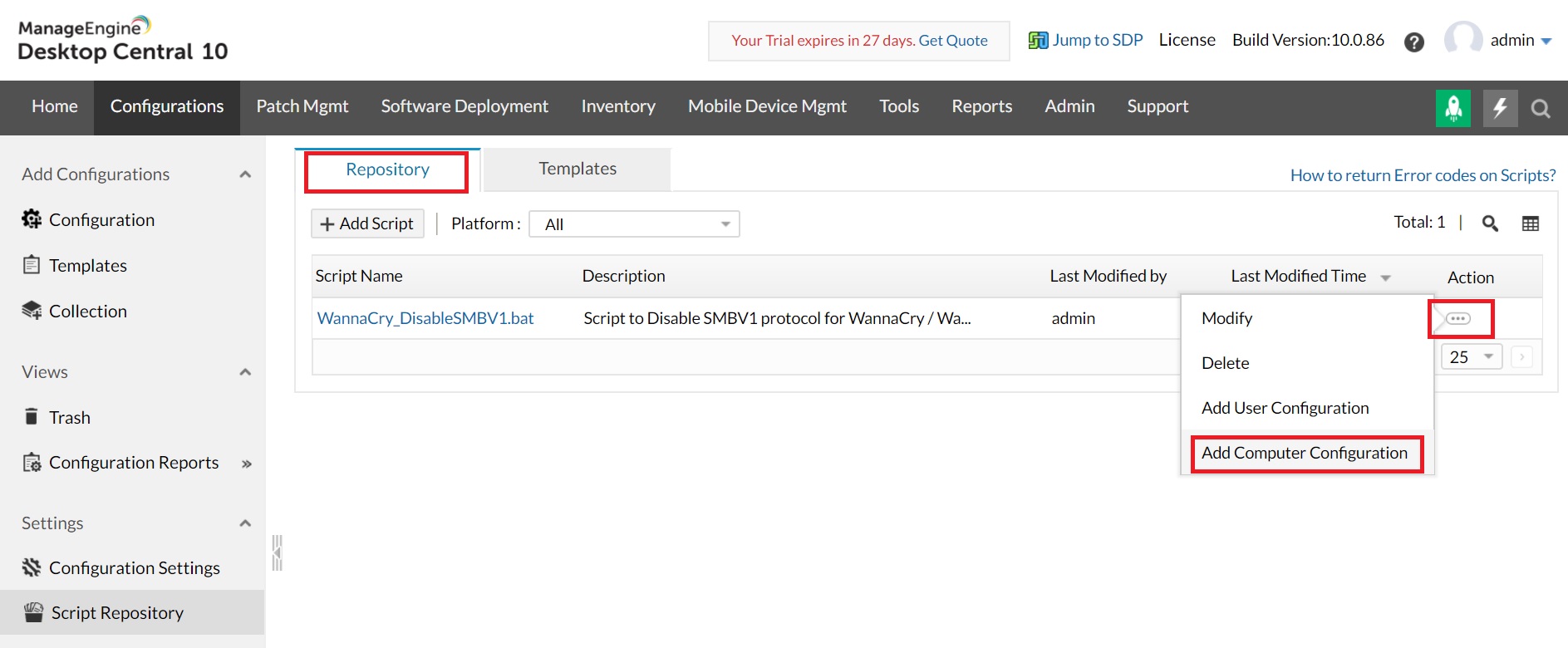1568x648 pixels.
Task: Open the Platform filter dropdown
Action: [x=634, y=224]
